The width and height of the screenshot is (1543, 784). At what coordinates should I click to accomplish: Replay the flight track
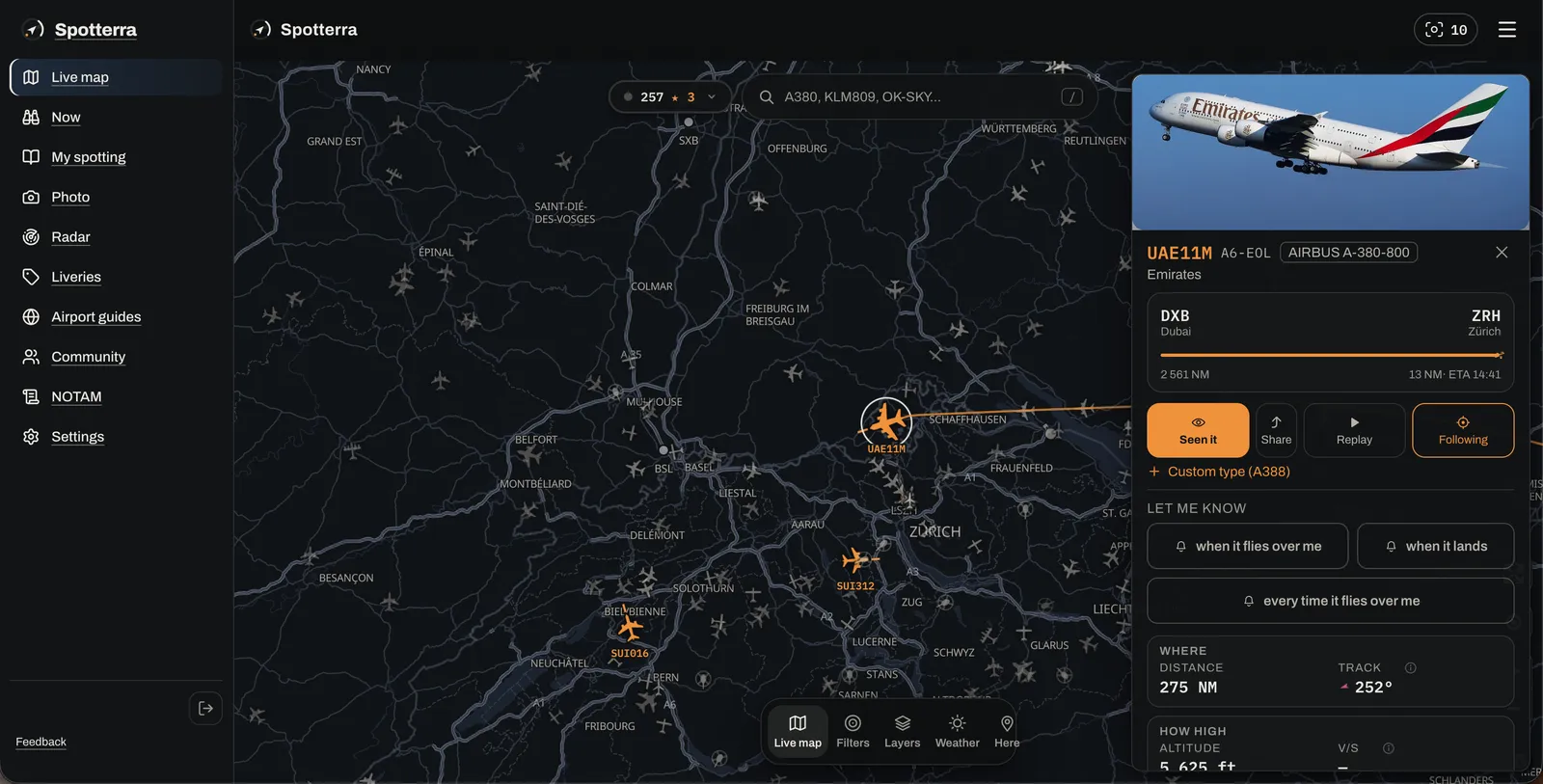(x=1354, y=430)
